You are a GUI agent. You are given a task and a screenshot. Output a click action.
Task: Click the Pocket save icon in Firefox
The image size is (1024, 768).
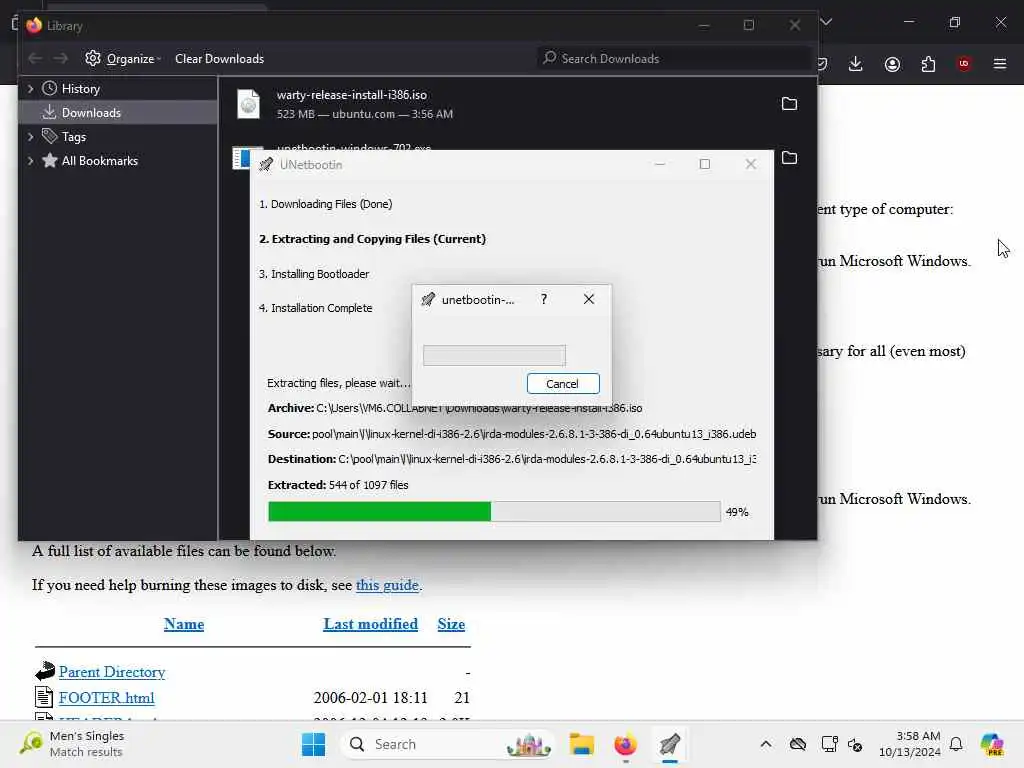823,63
